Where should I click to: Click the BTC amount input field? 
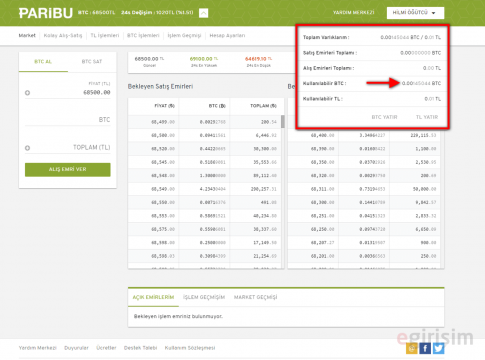68,120
